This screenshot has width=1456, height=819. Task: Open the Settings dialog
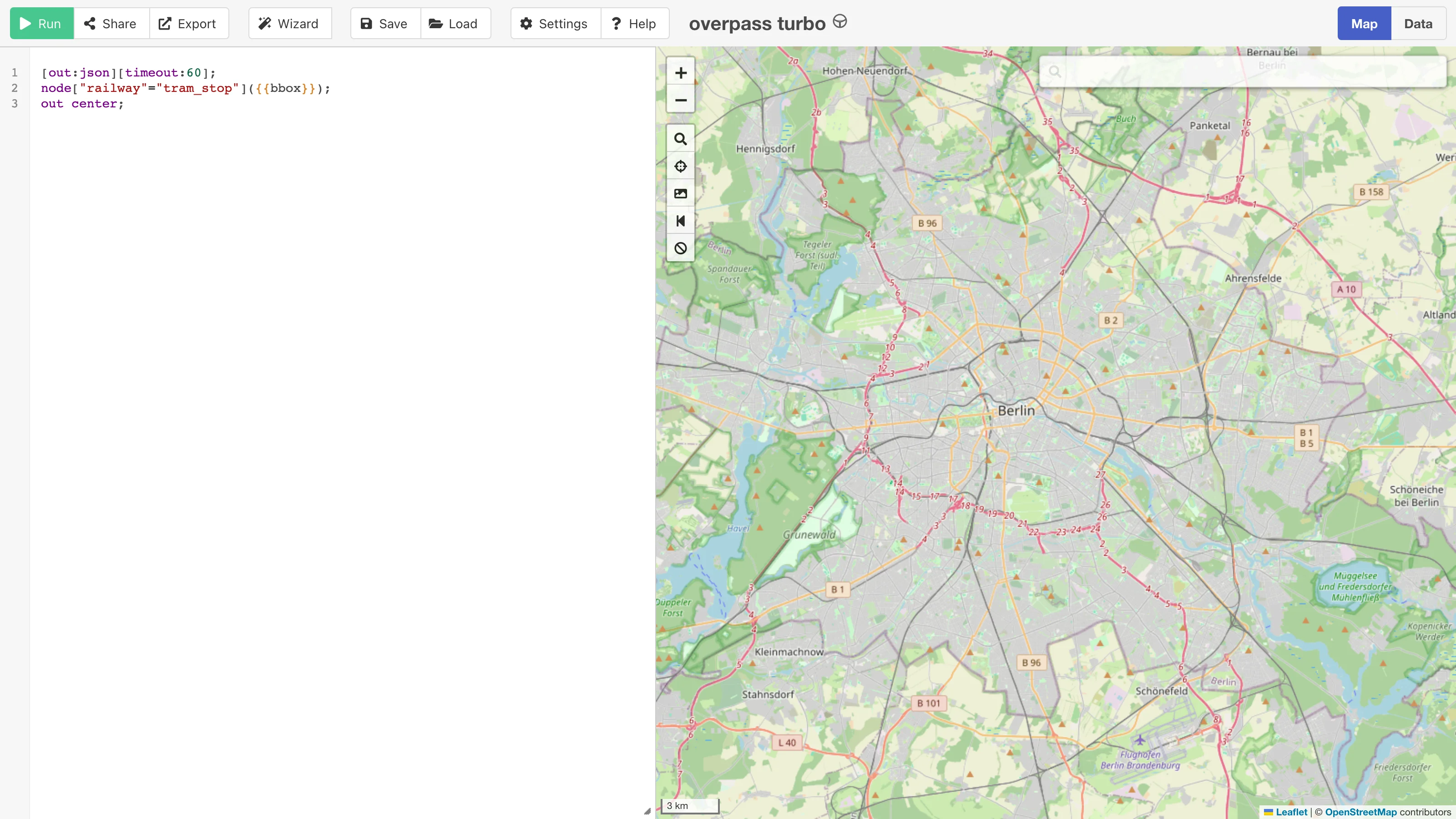click(x=555, y=24)
